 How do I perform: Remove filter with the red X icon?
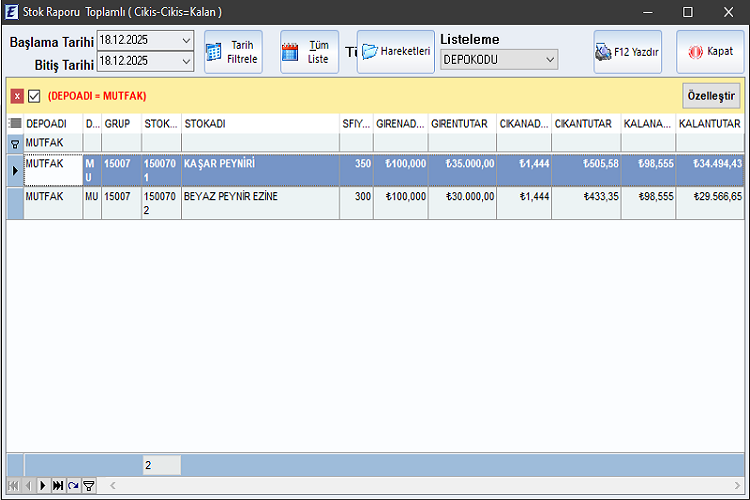point(17,96)
